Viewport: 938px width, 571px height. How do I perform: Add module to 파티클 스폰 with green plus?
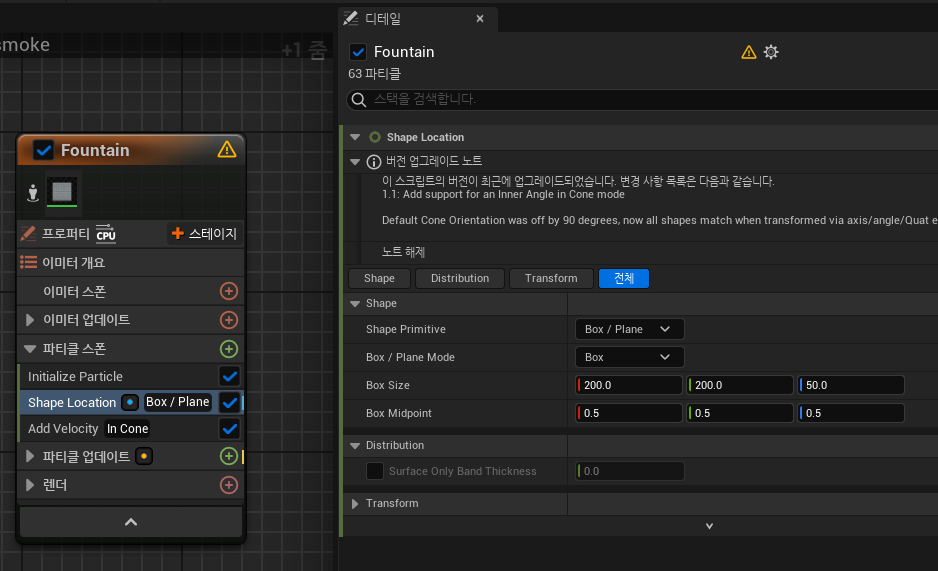pos(229,349)
